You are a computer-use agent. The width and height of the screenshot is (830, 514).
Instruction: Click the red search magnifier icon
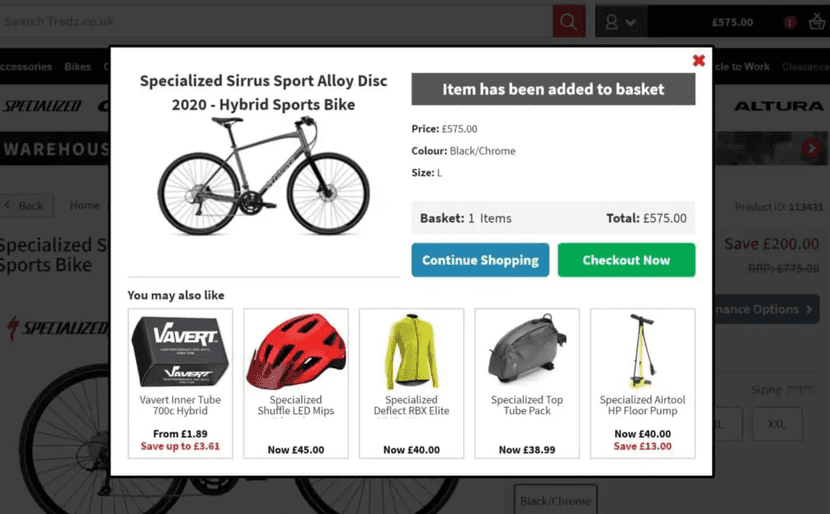pos(569,21)
